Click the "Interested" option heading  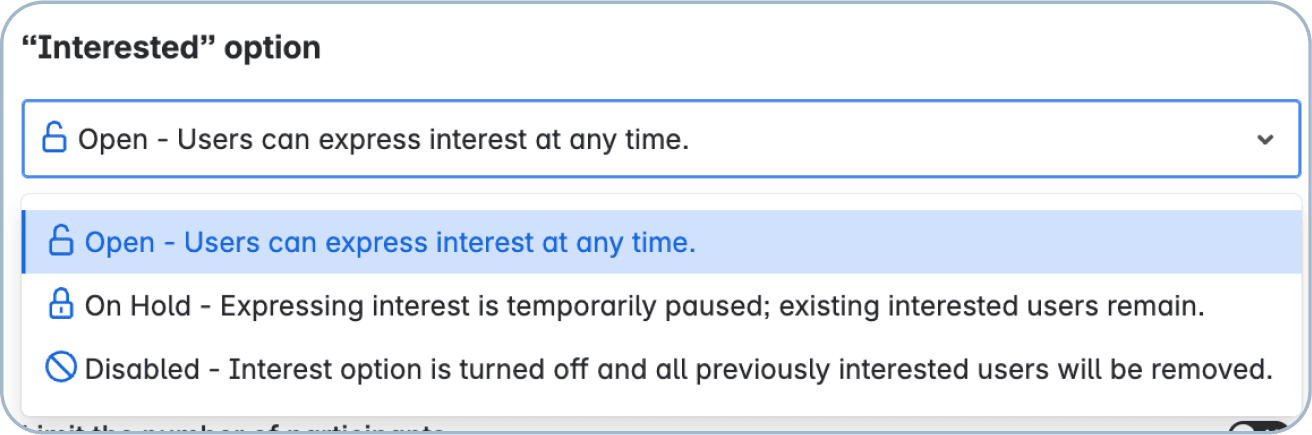(x=172, y=48)
